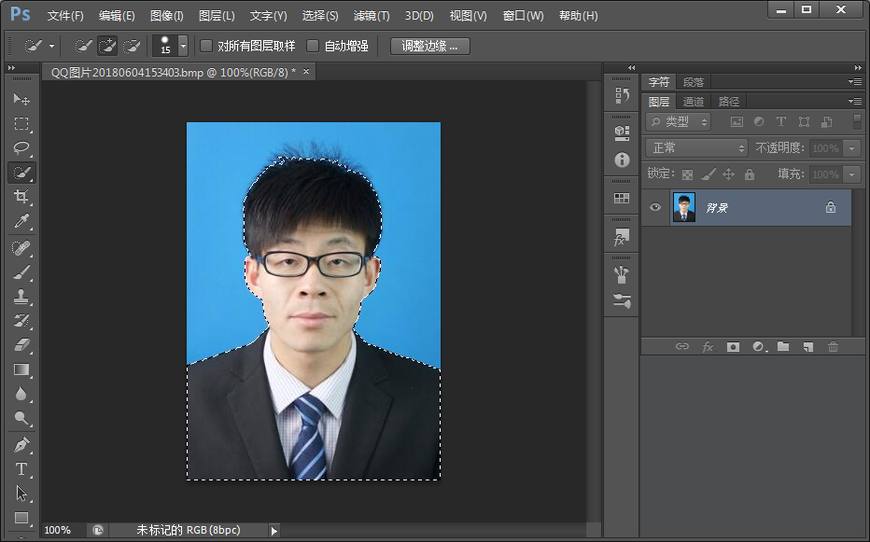Expand the toolbox double arrows
Viewport: 870px width, 542px height.
click(x=11, y=68)
